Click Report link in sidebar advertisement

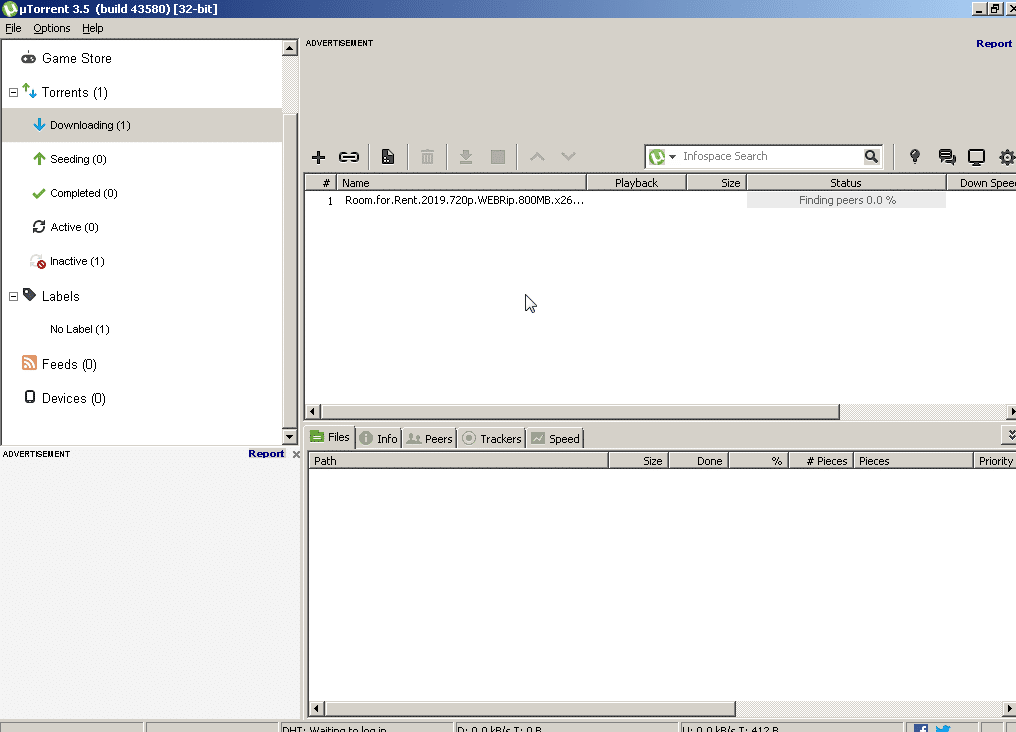point(266,453)
